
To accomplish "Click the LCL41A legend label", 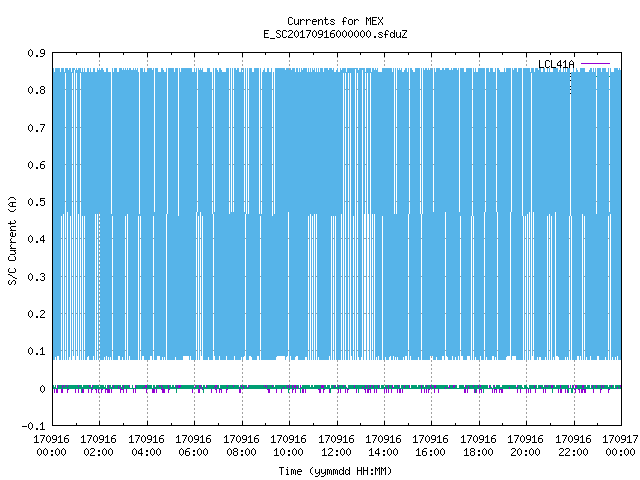I will (x=556, y=64).
